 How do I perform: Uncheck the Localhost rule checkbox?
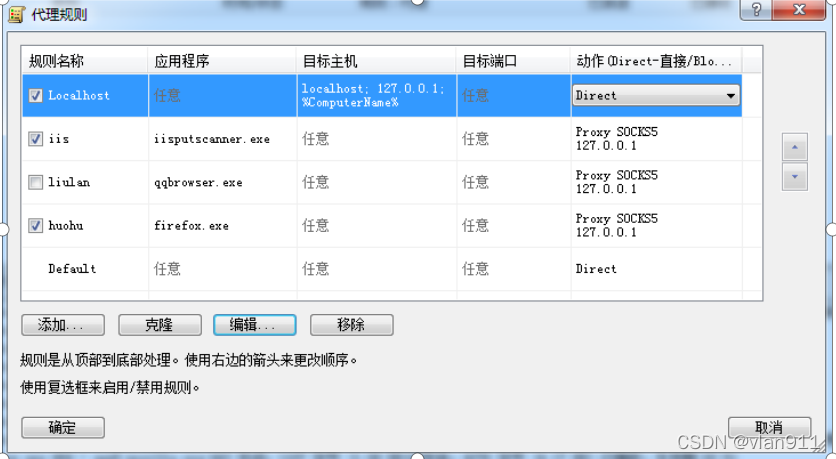(x=35, y=95)
